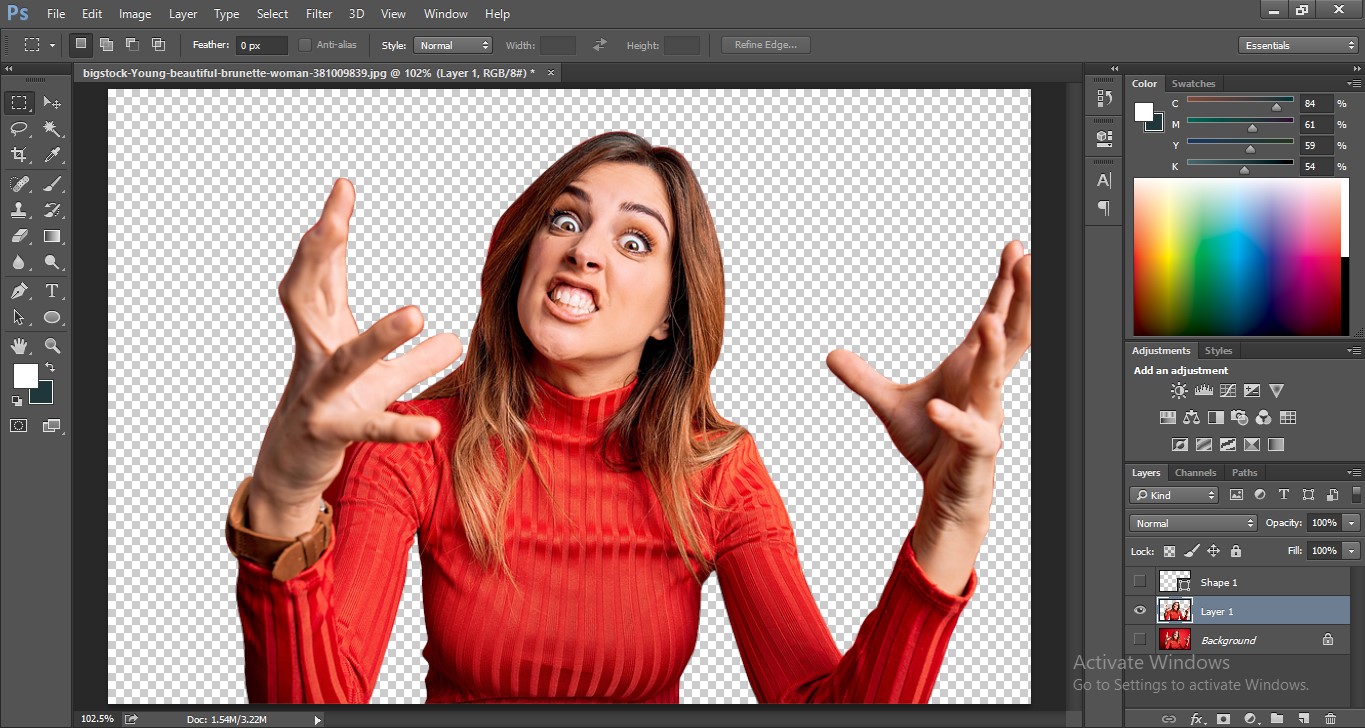Image resolution: width=1365 pixels, height=728 pixels.
Task: Select the Hand tool
Action: [19, 346]
